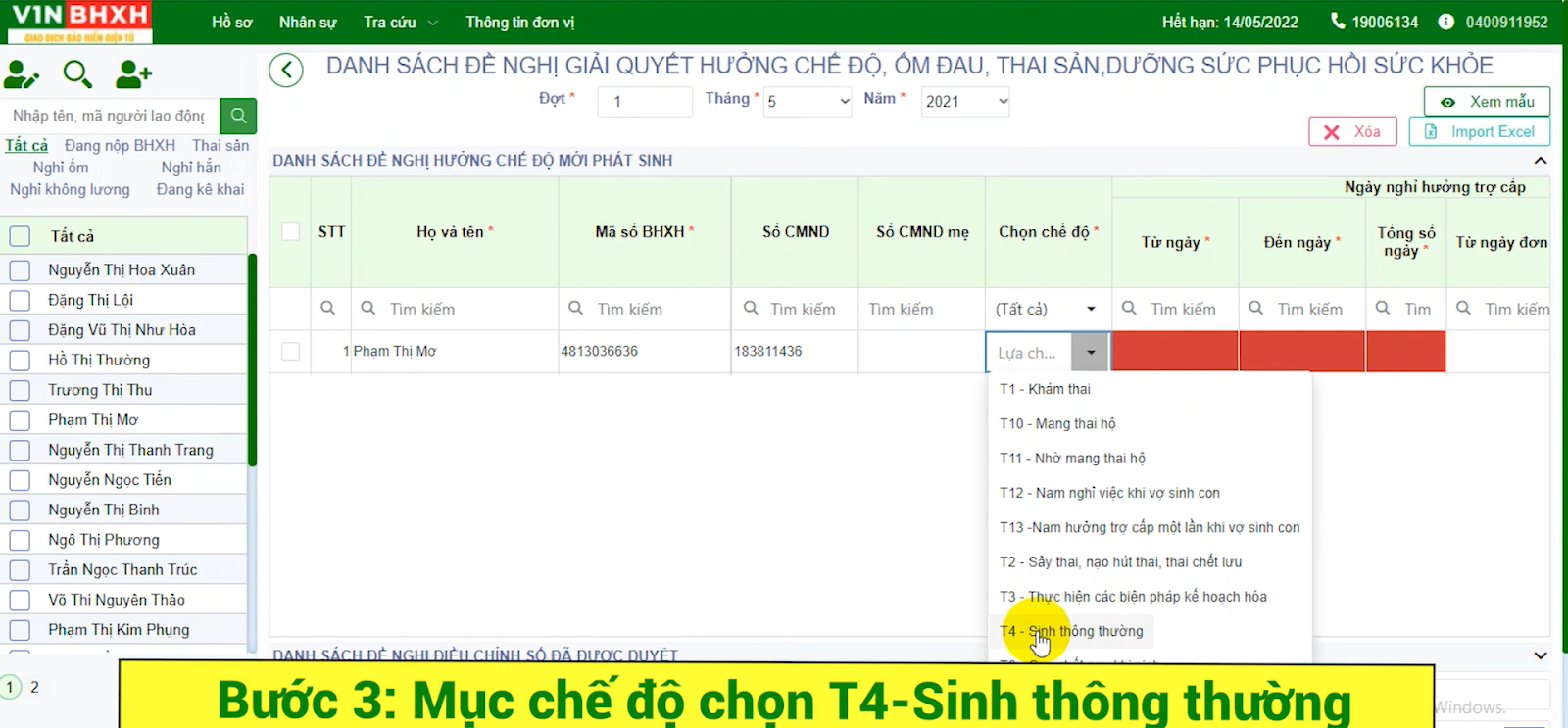Viewport: 1568px width, 728px height.
Task: Check the row checkbox for Pham Thi Mơ in table
Action: click(290, 351)
